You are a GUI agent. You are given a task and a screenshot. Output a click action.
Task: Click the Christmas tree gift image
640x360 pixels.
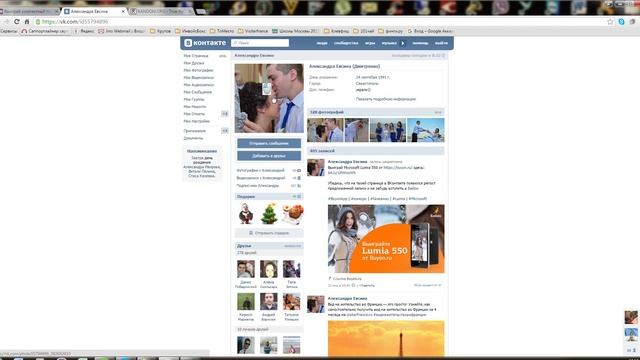269,214
